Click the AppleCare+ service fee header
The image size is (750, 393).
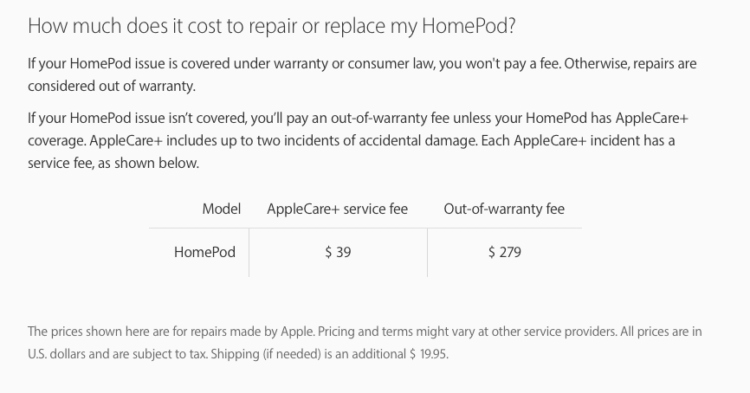[x=337, y=209]
